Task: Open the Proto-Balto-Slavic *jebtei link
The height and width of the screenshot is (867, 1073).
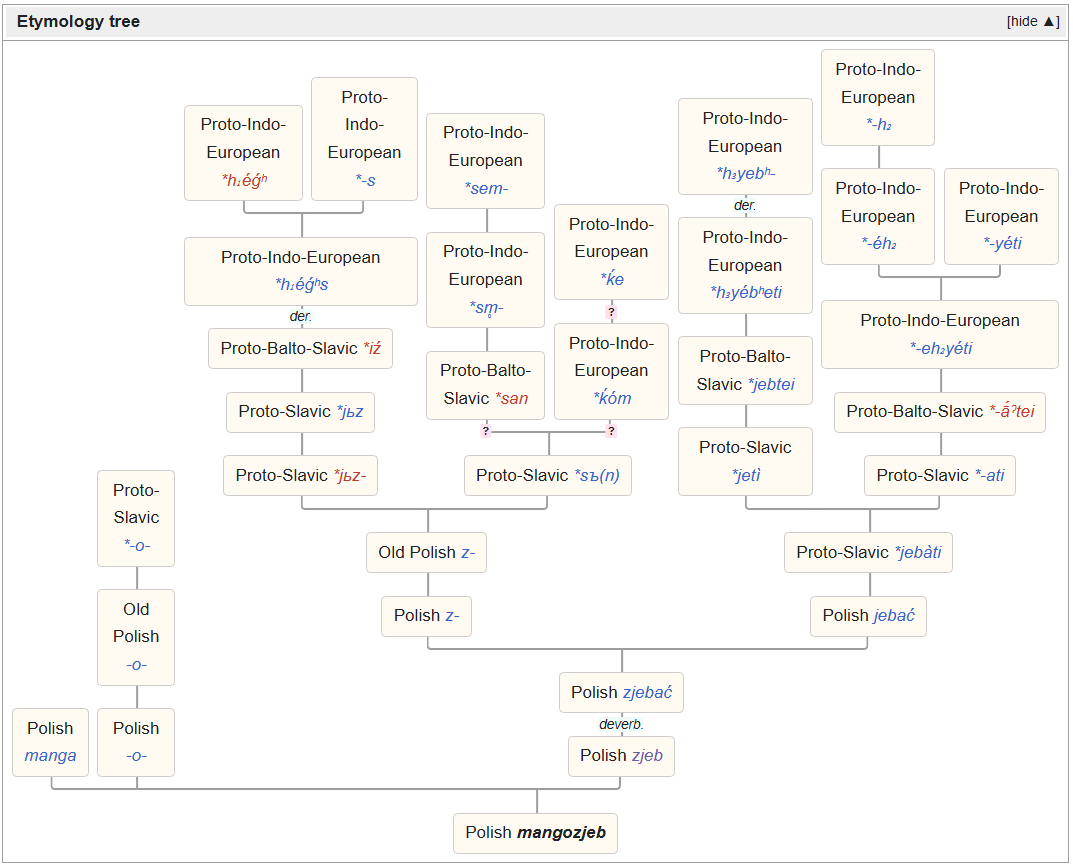Action: (x=771, y=384)
